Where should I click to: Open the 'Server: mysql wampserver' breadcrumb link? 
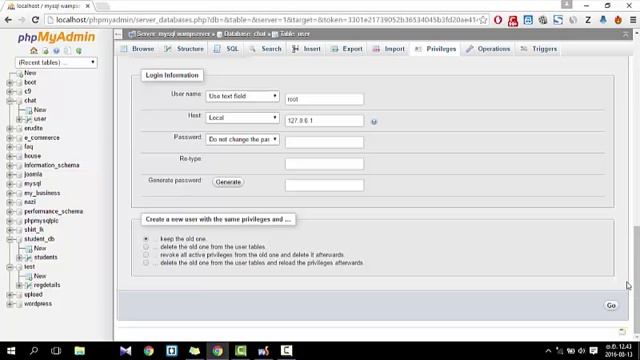[173, 34]
